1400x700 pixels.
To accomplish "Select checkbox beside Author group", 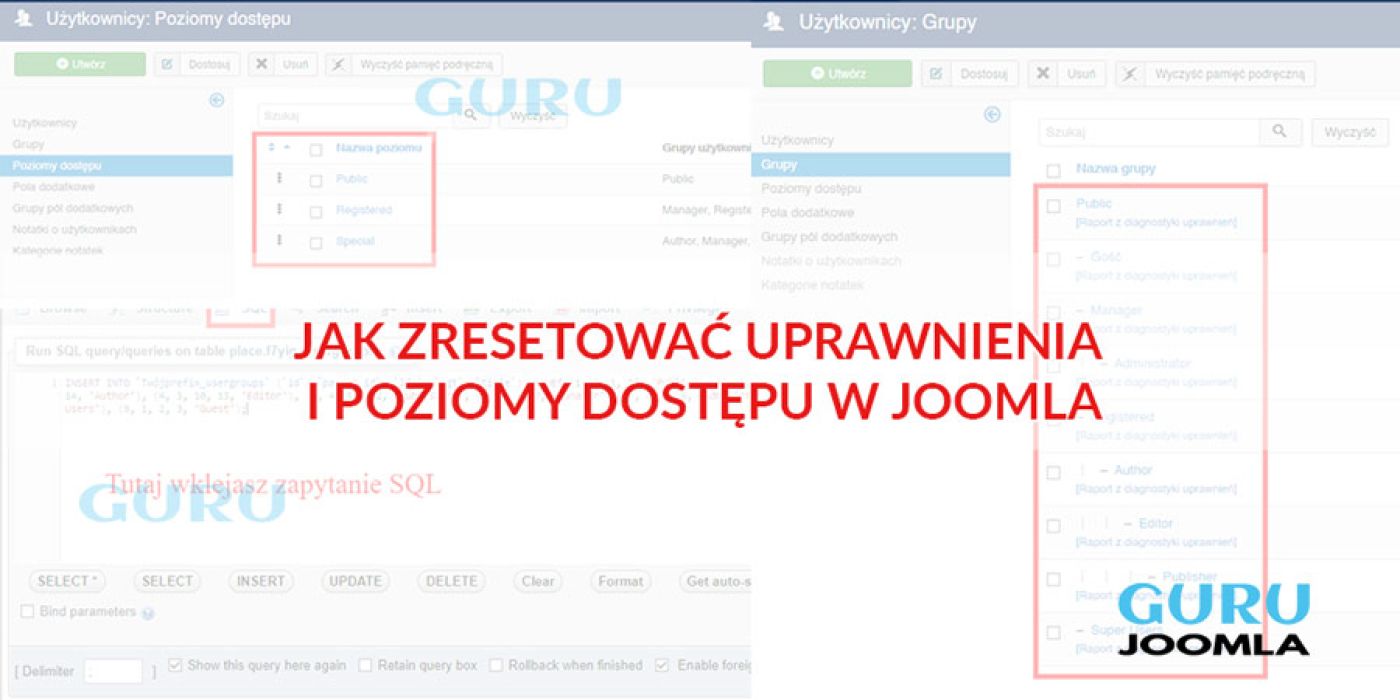I will tap(1053, 472).
